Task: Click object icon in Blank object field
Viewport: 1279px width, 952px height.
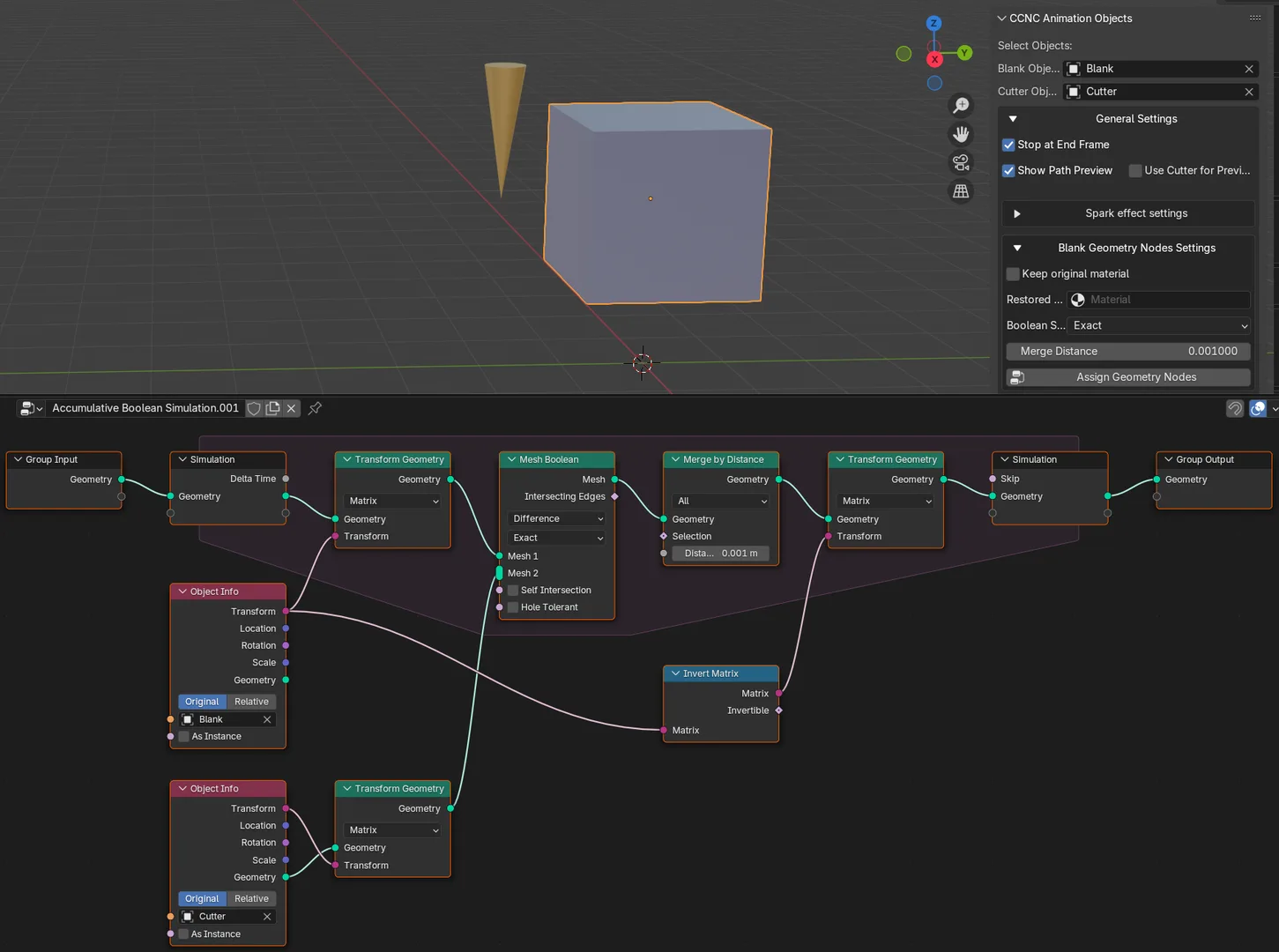Action: point(1075,69)
